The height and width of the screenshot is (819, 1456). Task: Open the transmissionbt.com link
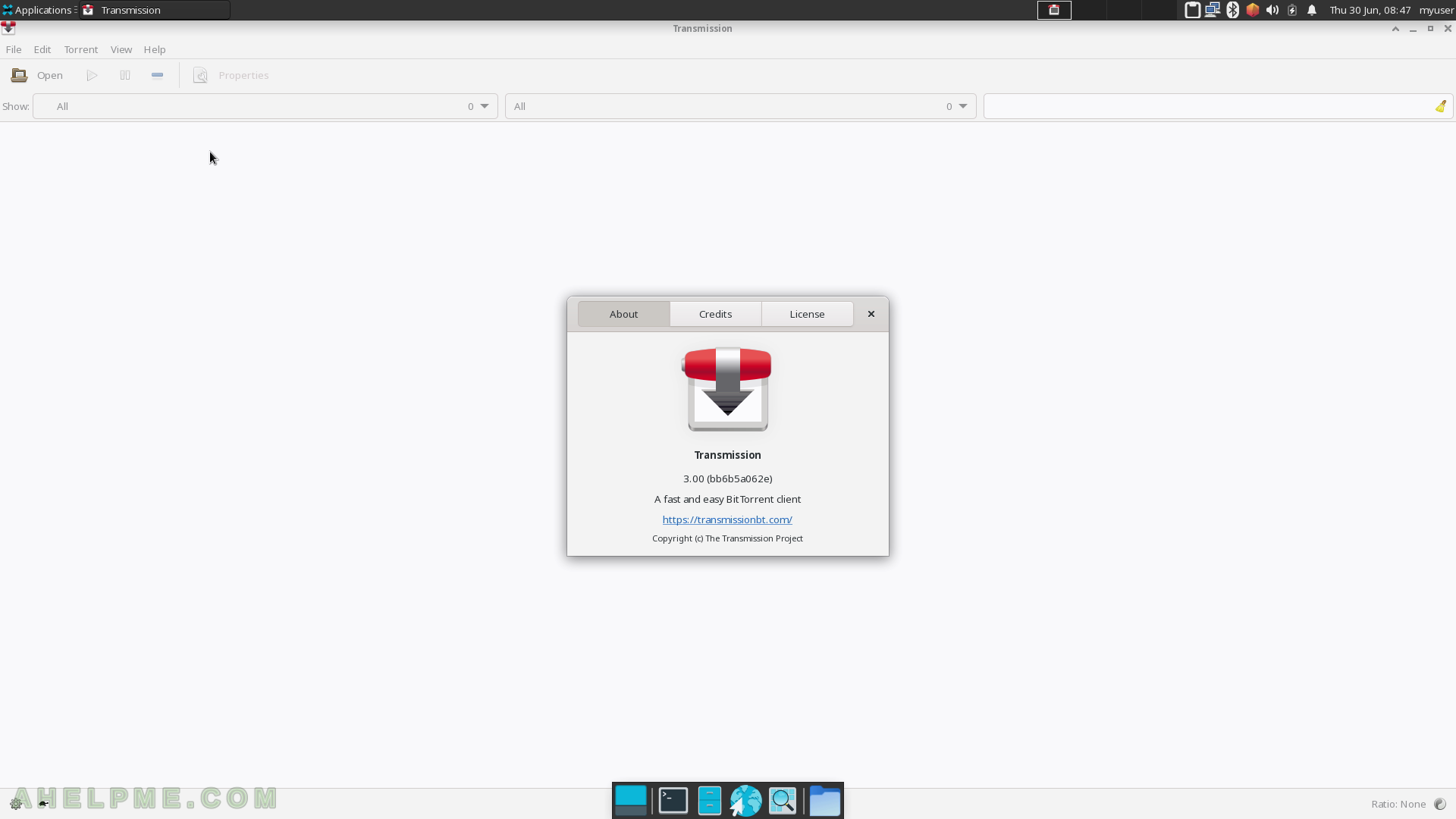(x=727, y=519)
